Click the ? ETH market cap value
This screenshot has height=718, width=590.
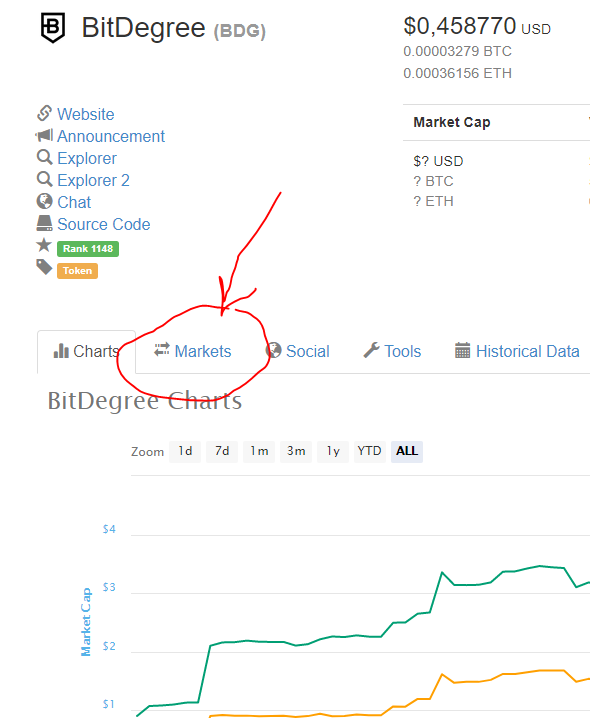(433, 201)
